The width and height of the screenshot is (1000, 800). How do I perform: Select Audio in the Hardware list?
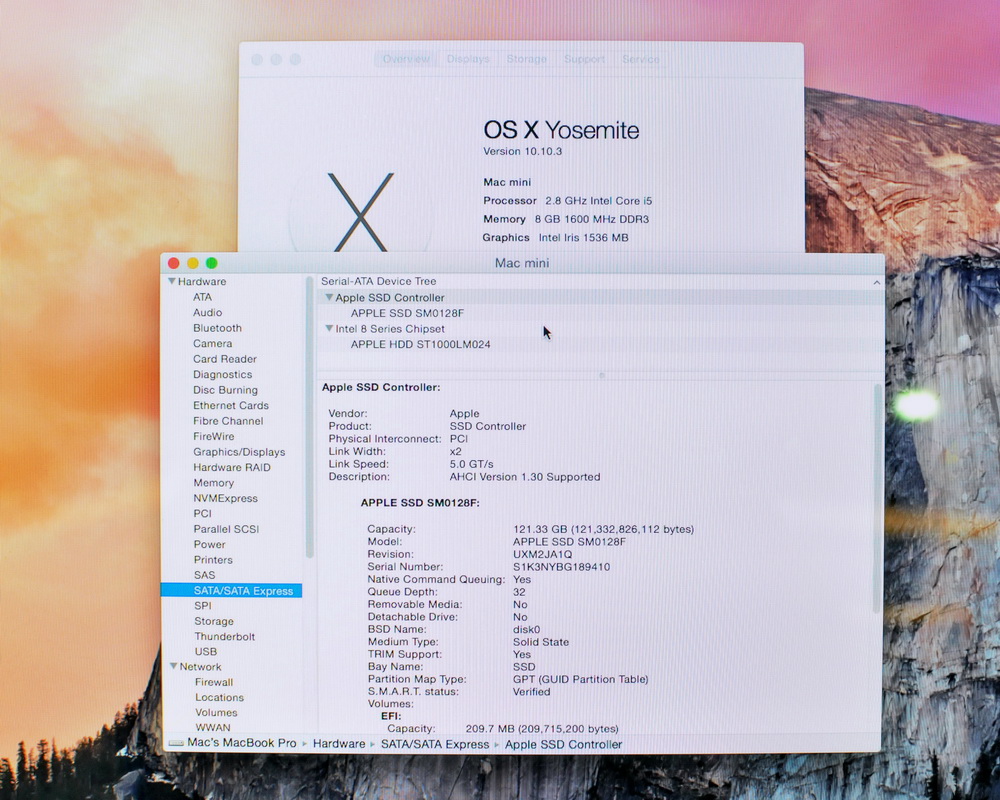click(207, 313)
